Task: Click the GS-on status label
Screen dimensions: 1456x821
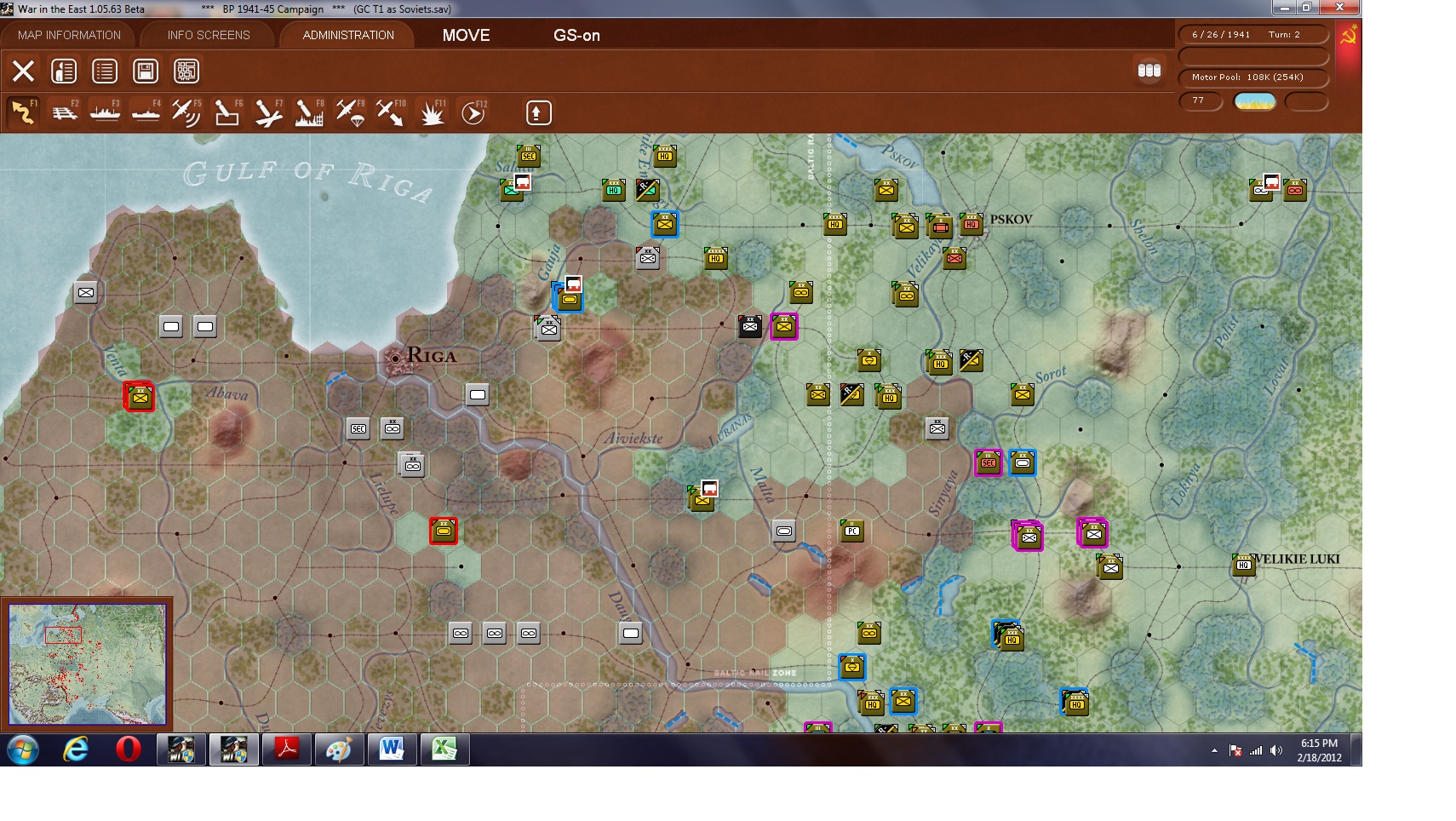Action: pos(576,35)
